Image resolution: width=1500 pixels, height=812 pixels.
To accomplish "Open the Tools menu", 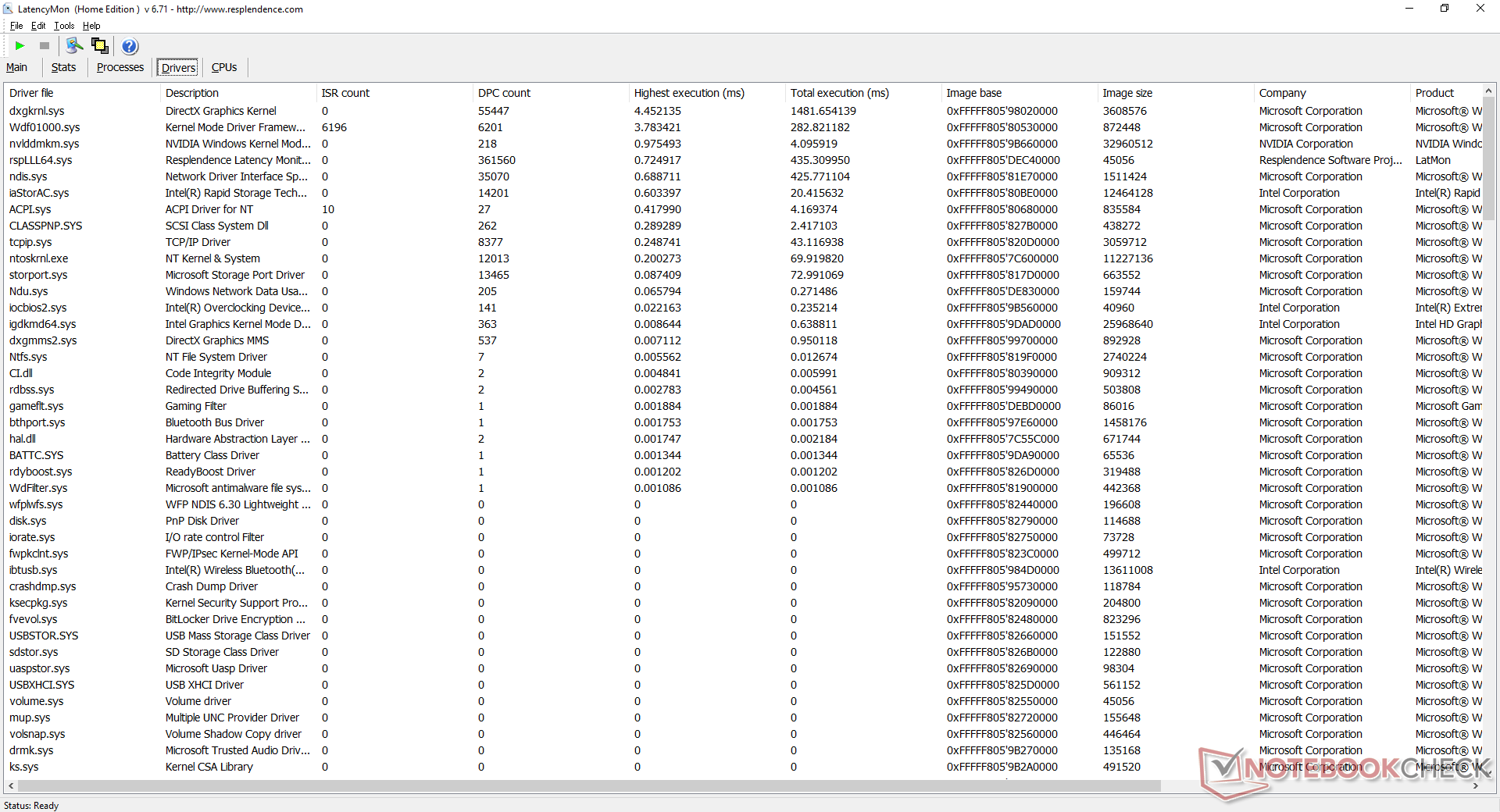I will pos(64,26).
